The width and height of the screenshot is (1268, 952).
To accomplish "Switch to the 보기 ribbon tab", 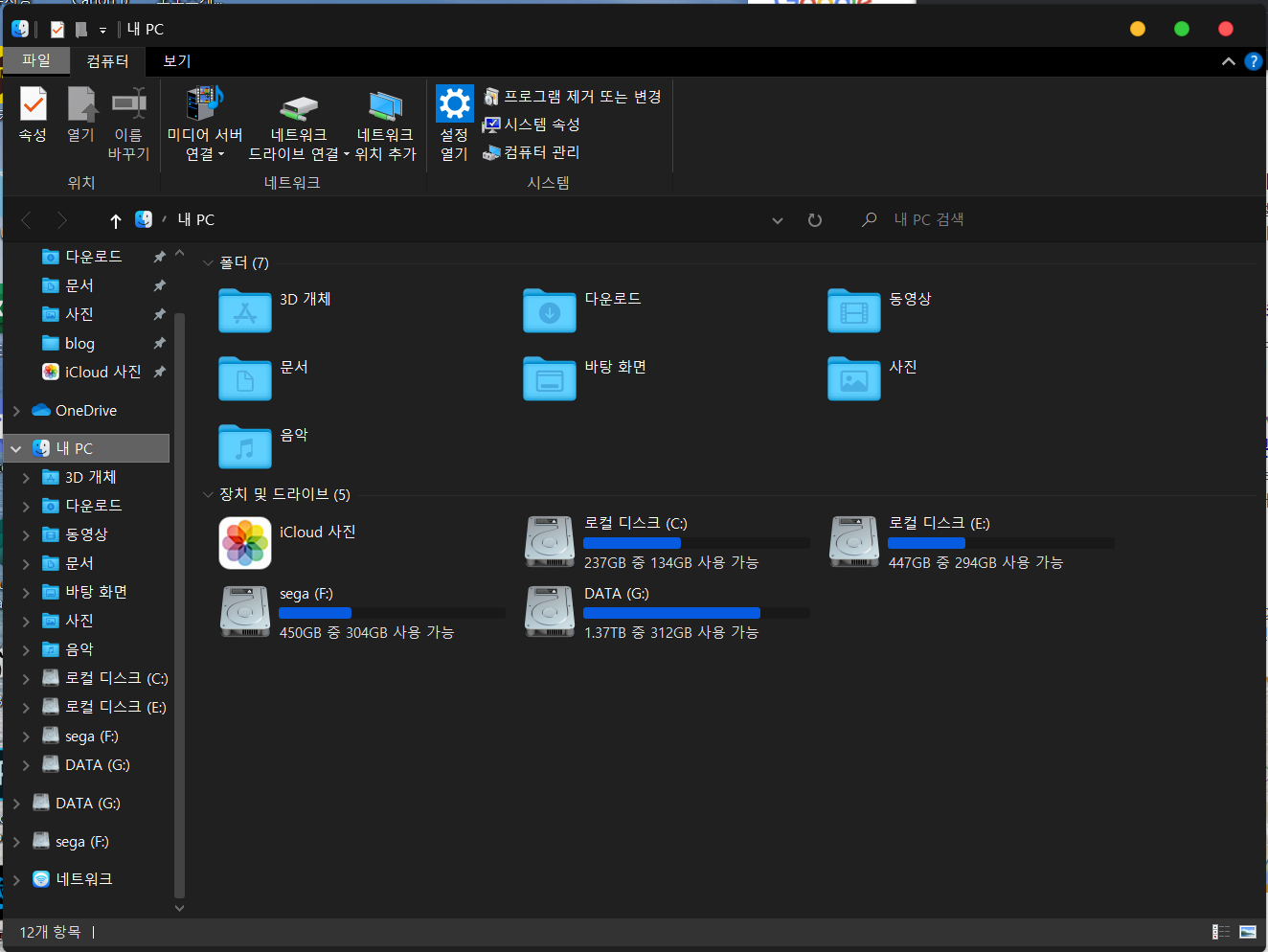I will click(177, 61).
